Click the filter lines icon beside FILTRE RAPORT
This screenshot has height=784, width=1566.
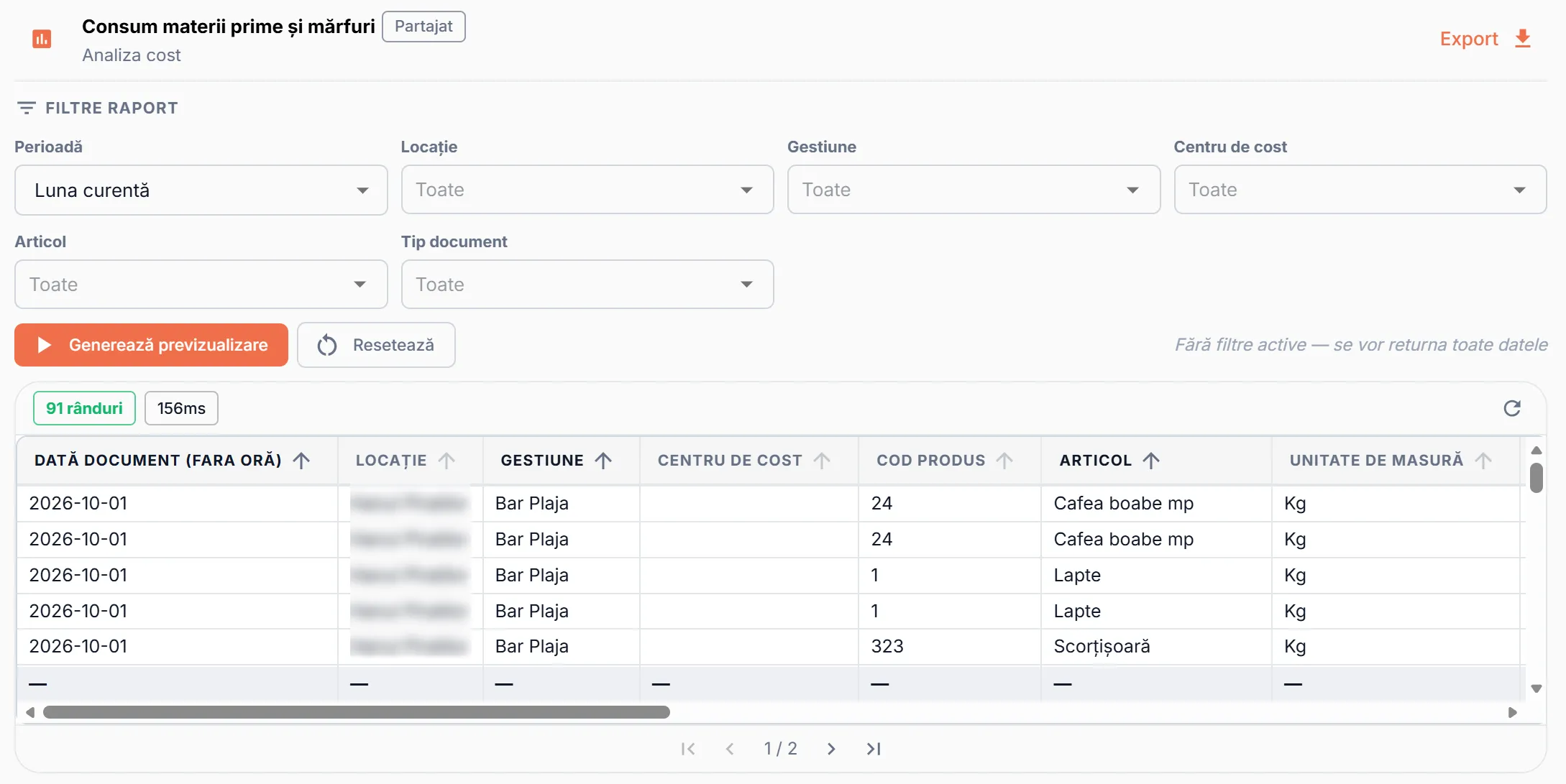[27, 108]
